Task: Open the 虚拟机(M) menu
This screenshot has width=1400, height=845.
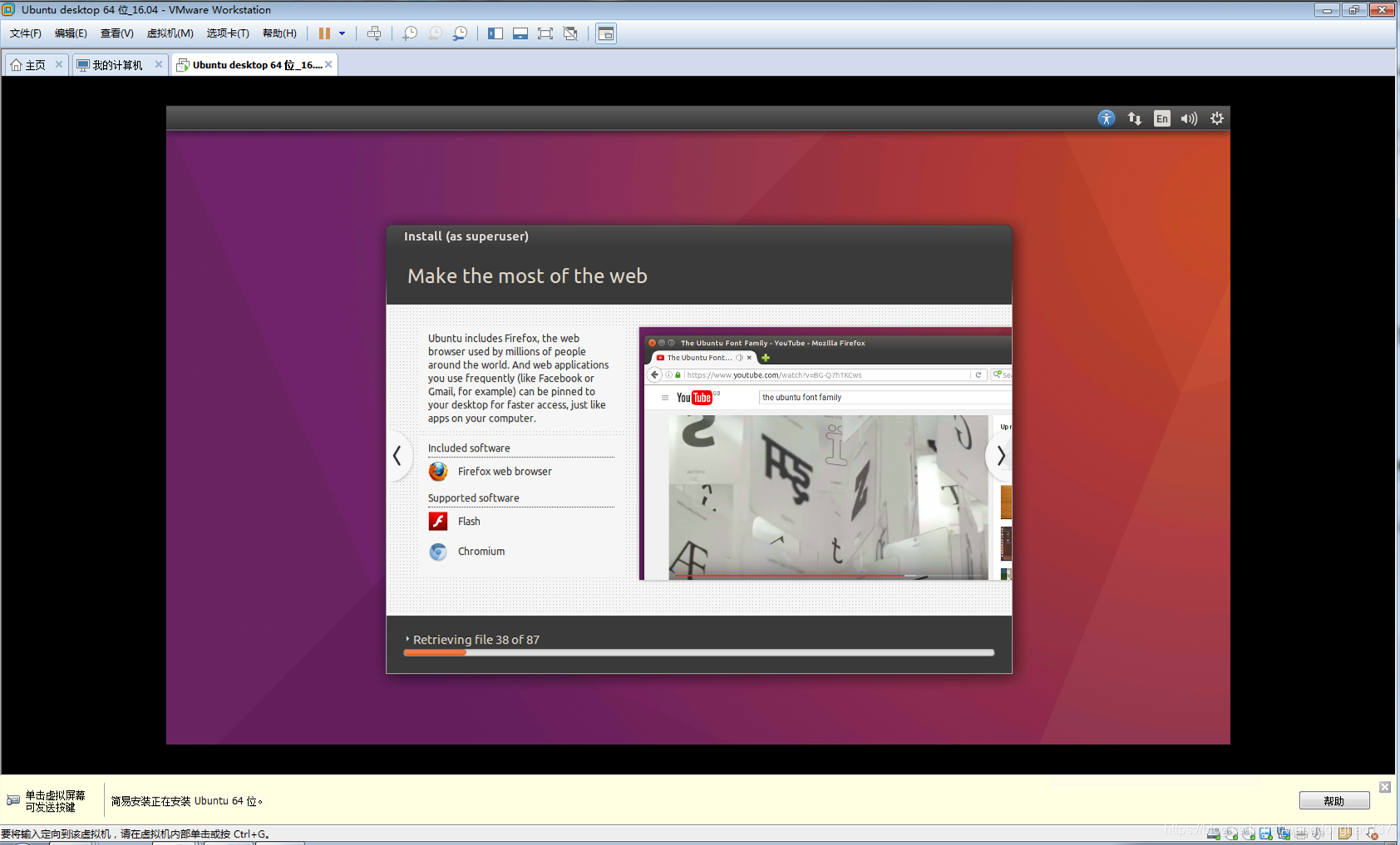Action: coord(170,33)
